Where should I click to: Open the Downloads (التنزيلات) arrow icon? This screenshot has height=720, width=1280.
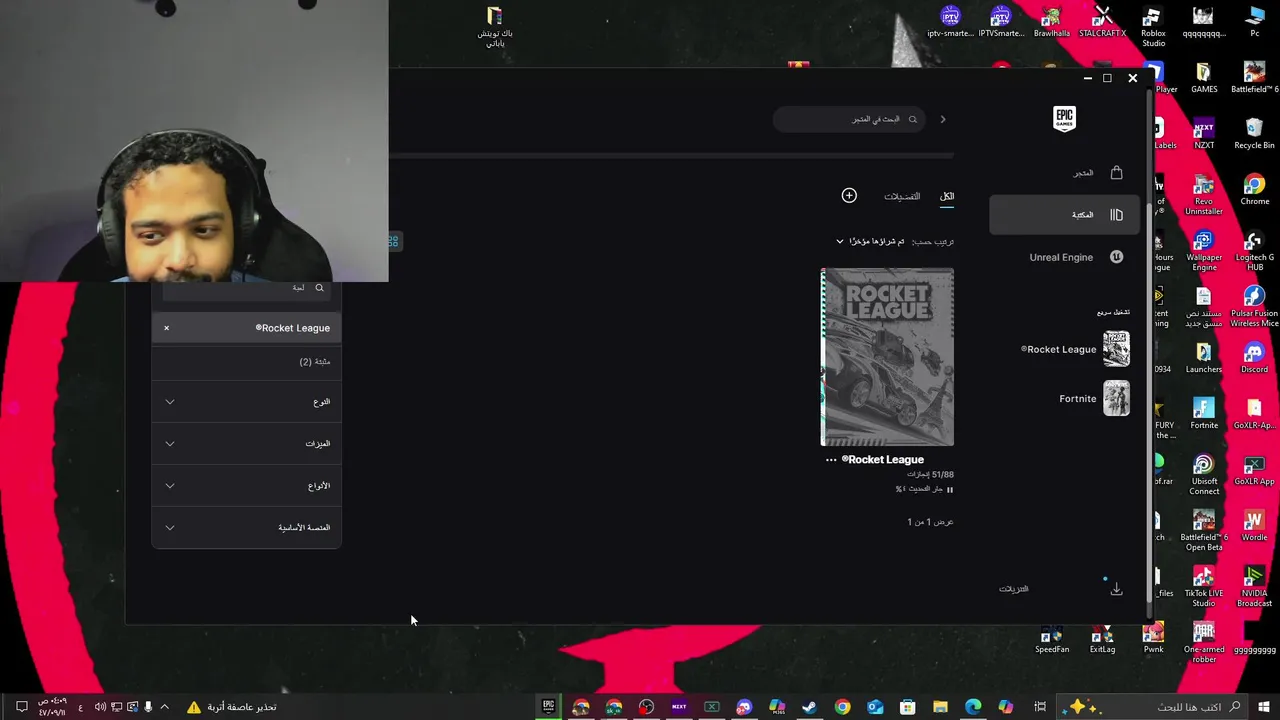pyautogui.click(x=1116, y=589)
